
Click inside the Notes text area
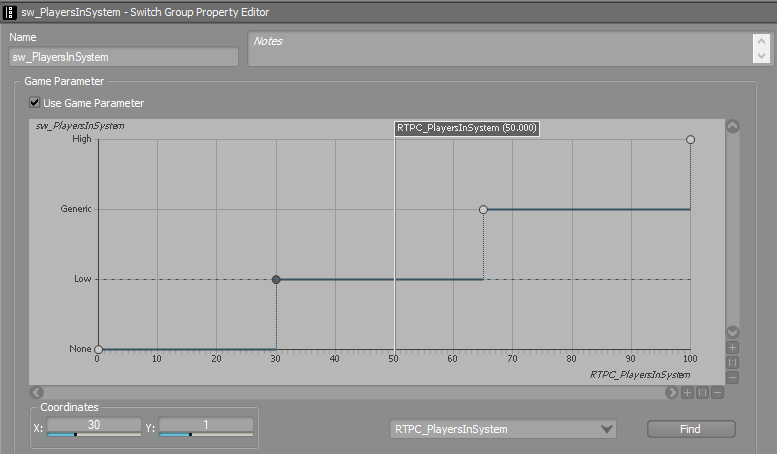500,49
